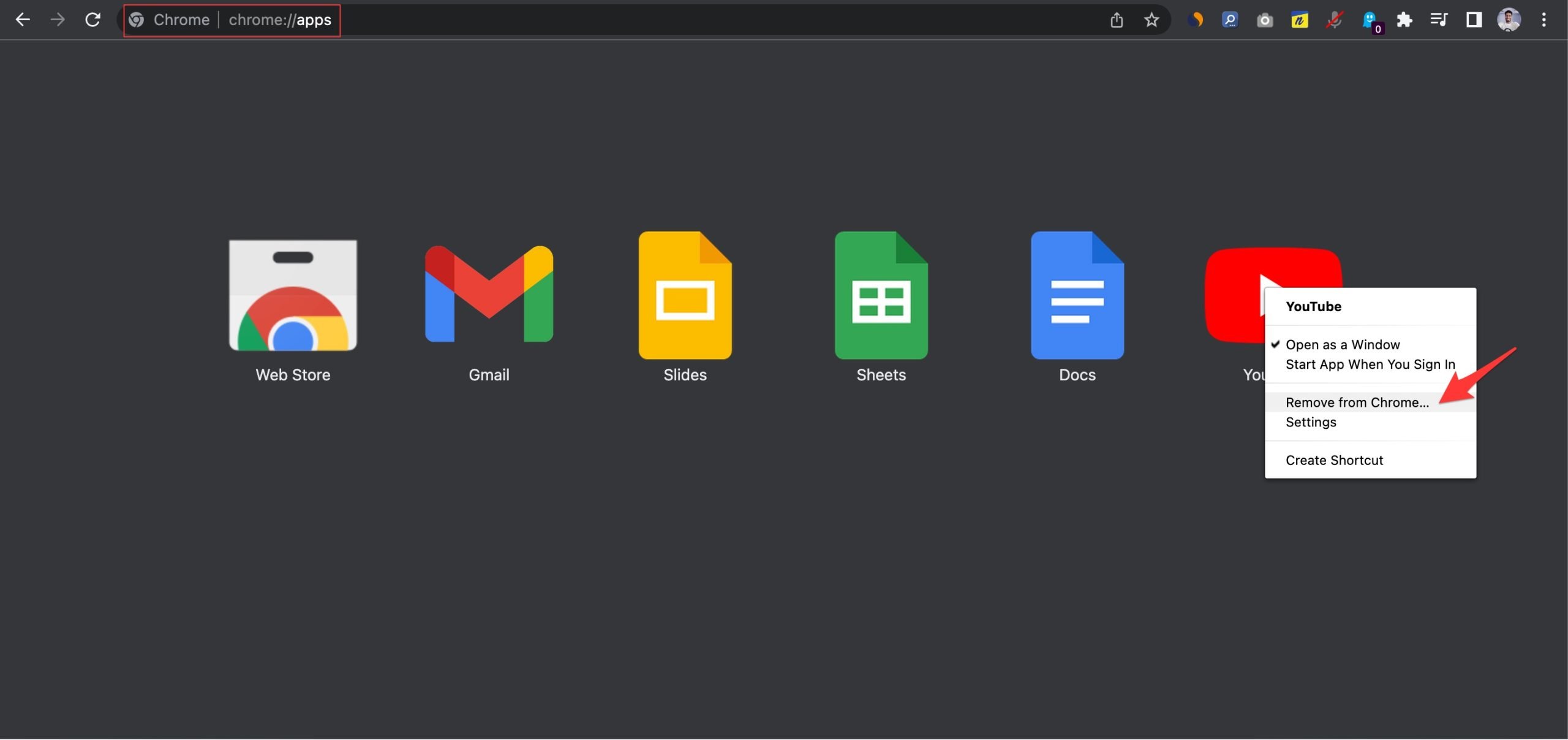Click the Web Store label text

pos(293,375)
